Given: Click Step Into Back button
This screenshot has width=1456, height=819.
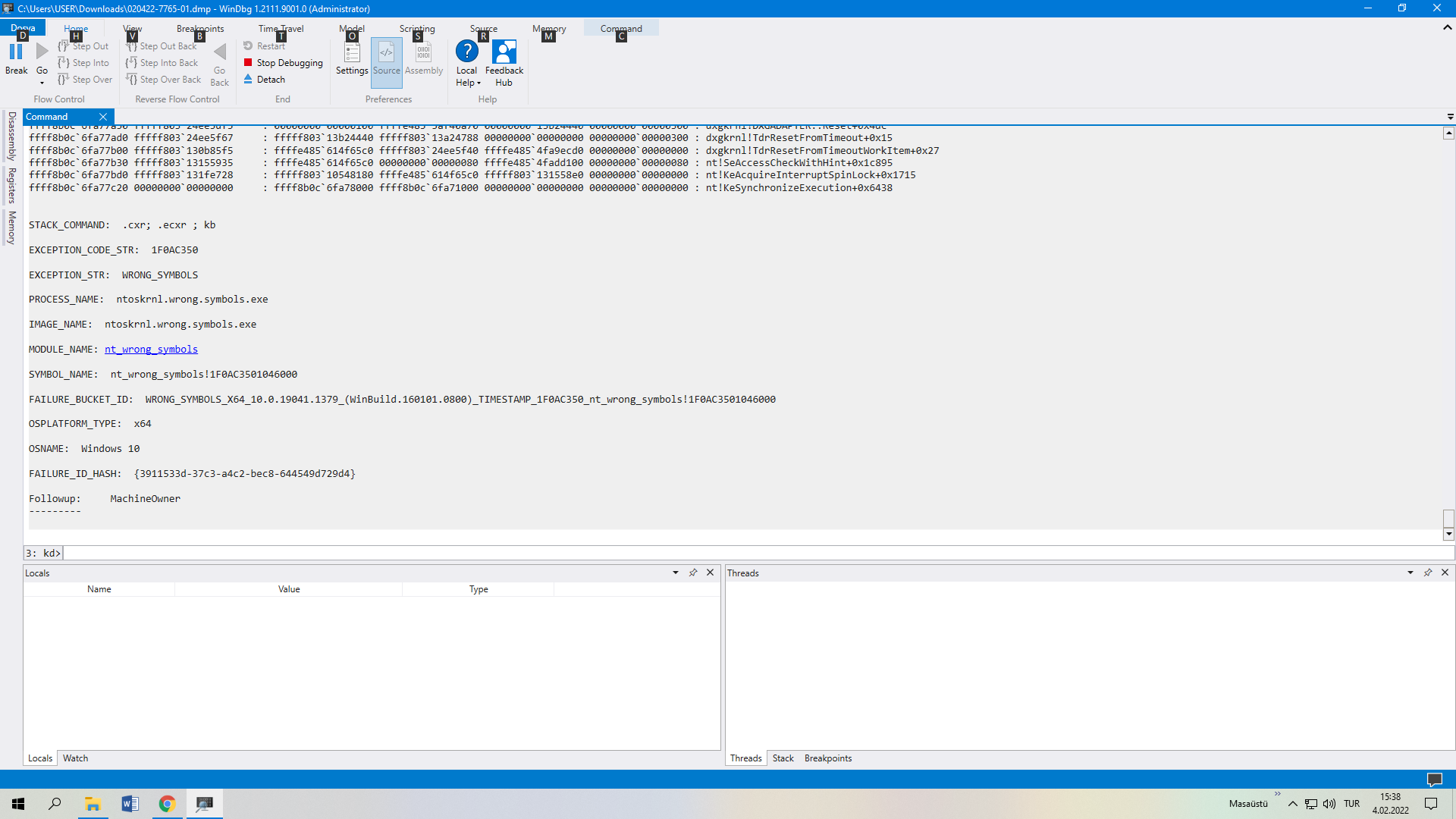Looking at the screenshot, I should point(162,63).
